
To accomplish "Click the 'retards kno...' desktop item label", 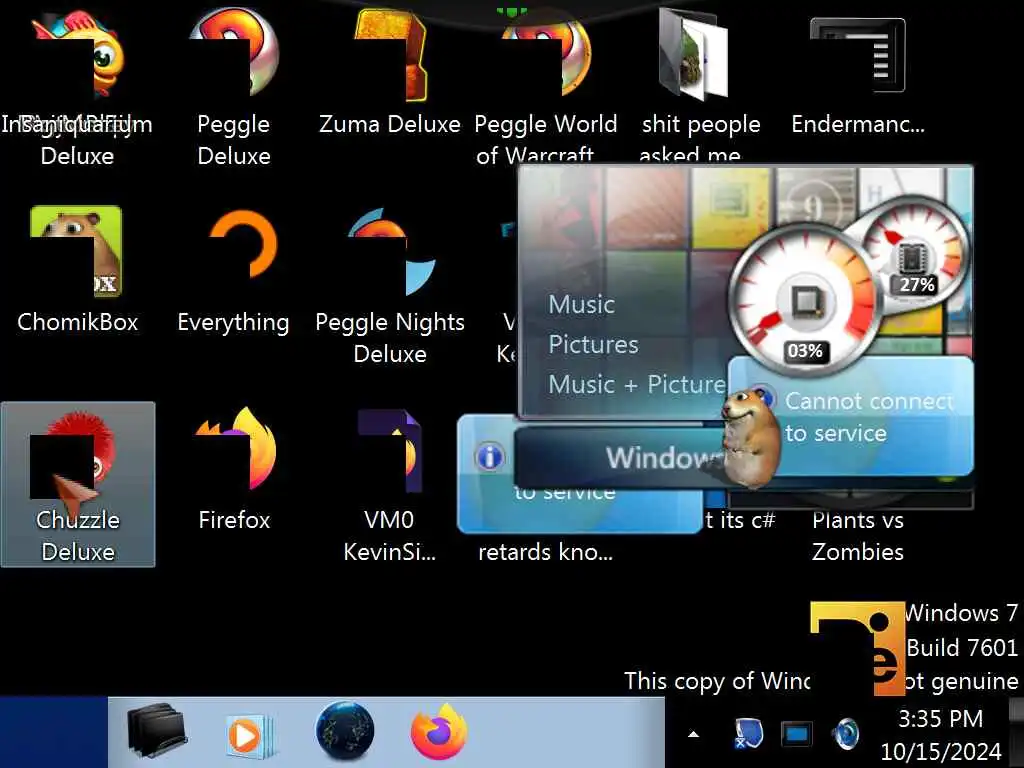I will 545,552.
